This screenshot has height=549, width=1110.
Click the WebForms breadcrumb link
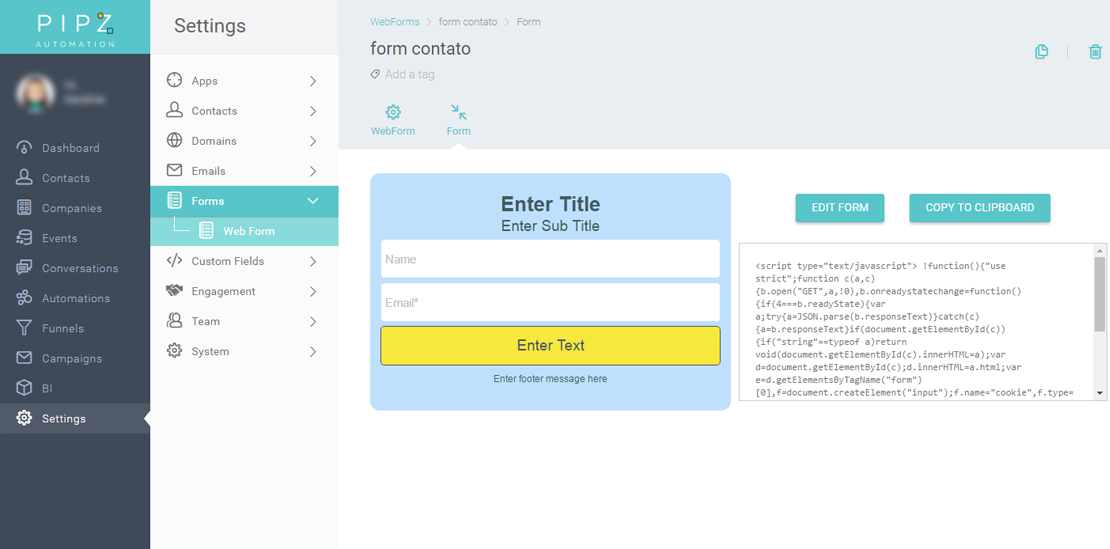pos(394,22)
